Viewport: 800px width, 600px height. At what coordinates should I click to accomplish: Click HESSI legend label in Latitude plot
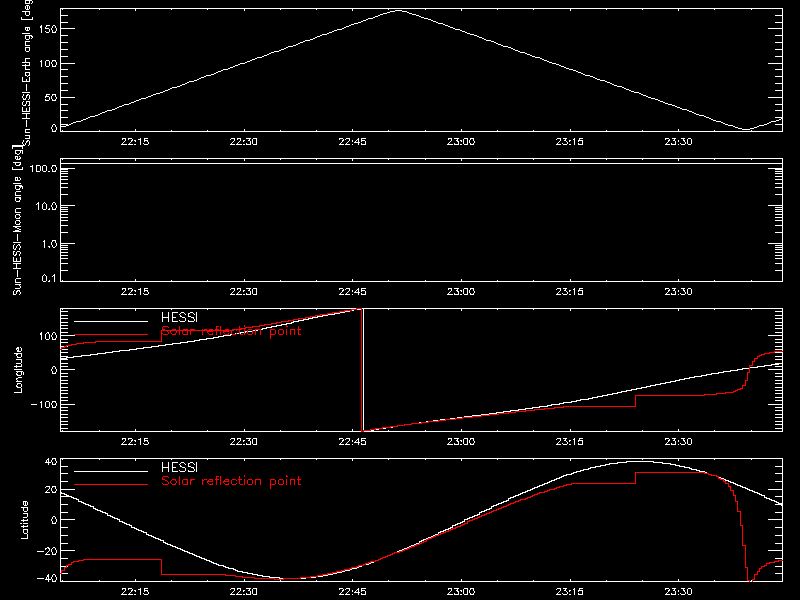pyautogui.click(x=179, y=468)
